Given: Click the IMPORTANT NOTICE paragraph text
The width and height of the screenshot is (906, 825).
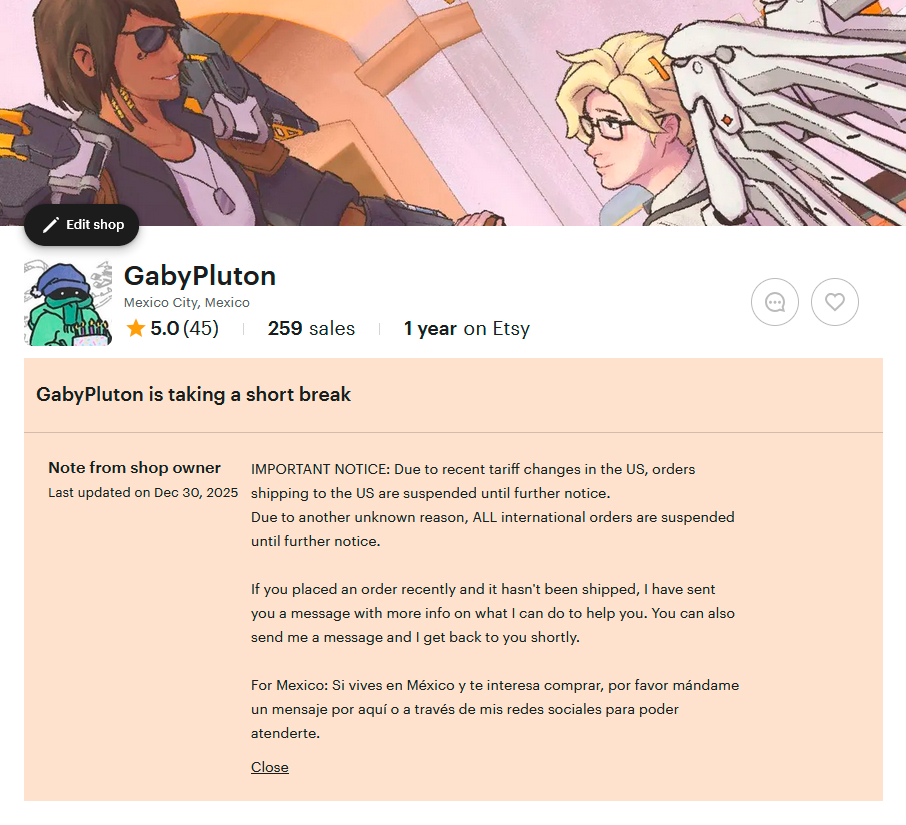Looking at the screenshot, I should (x=493, y=505).
